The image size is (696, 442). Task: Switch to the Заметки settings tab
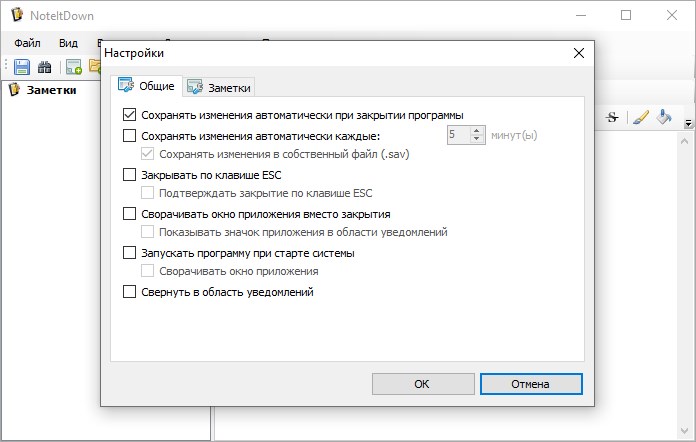point(220,88)
